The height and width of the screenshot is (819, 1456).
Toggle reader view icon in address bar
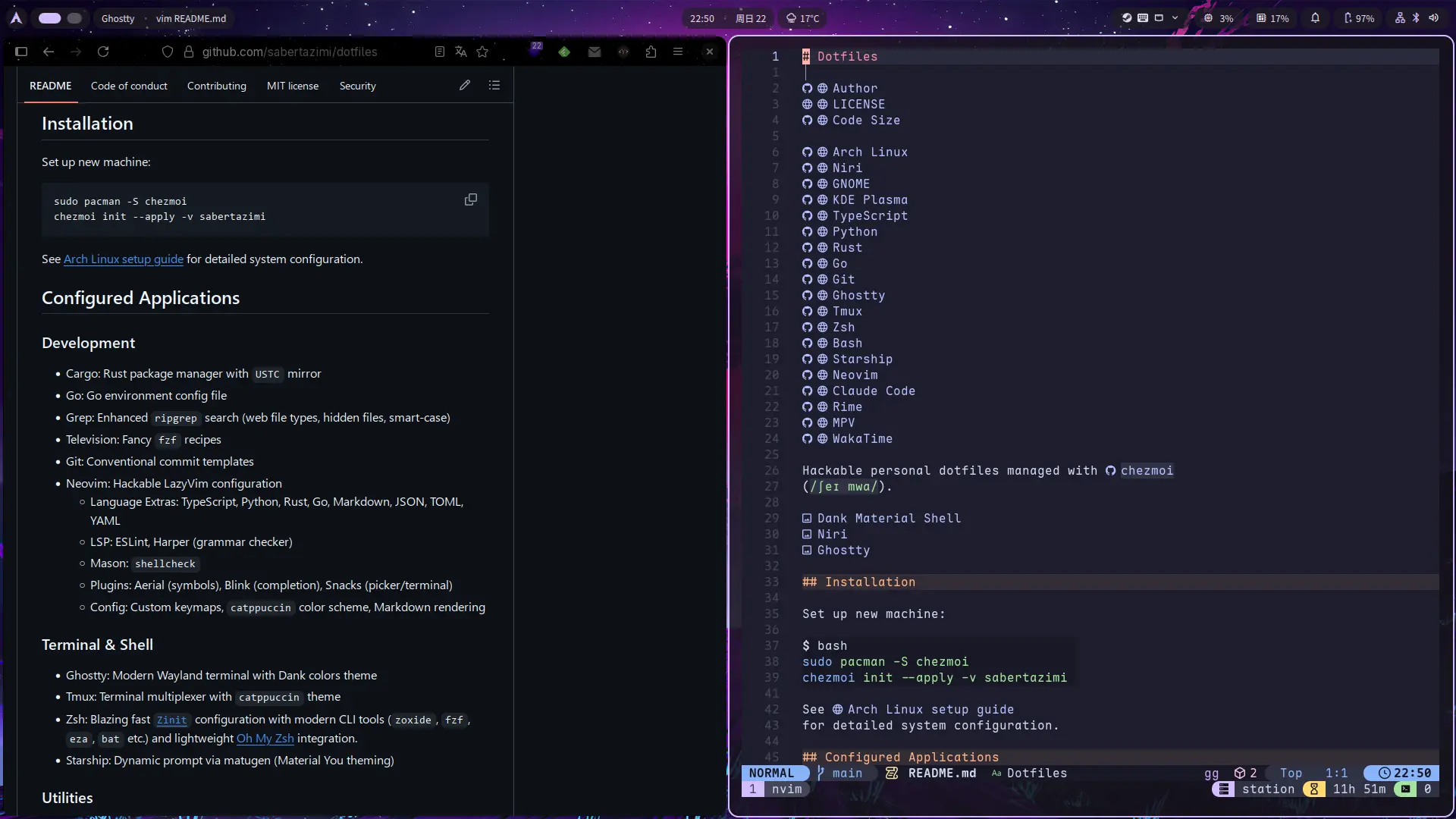[439, 52]
